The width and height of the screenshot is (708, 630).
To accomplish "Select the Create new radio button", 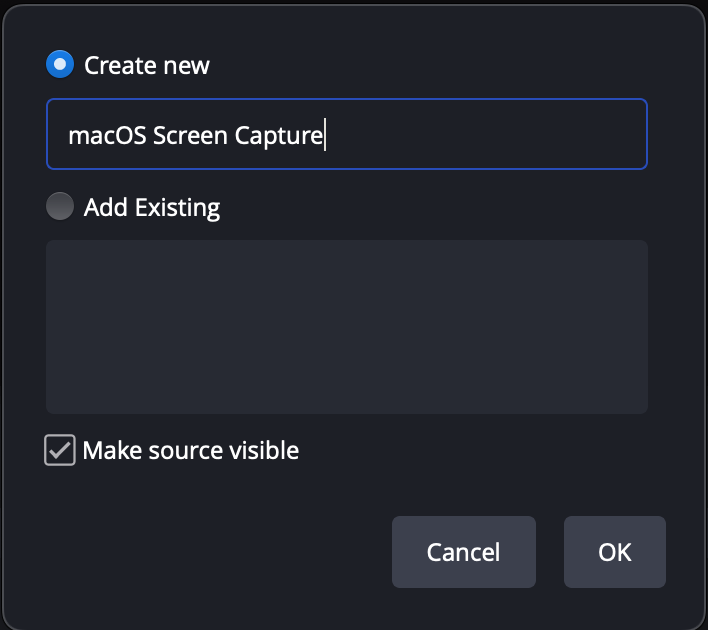I will [x=60, y=64].
